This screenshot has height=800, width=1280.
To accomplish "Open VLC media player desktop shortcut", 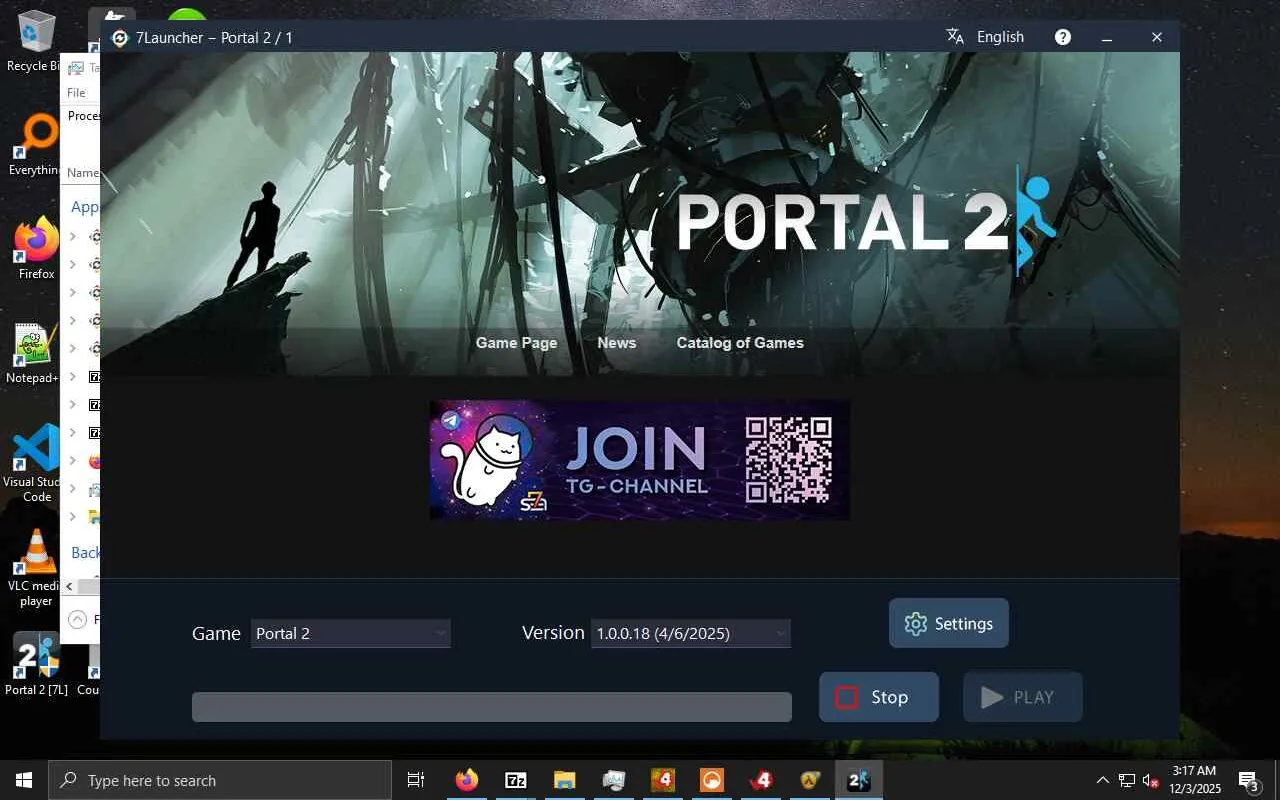I will [36, 568].
